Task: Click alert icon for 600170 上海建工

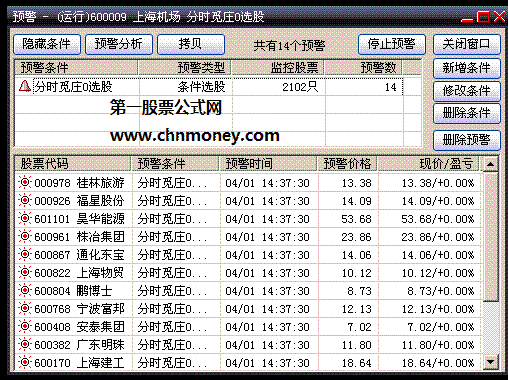Action: coord(25,363)
